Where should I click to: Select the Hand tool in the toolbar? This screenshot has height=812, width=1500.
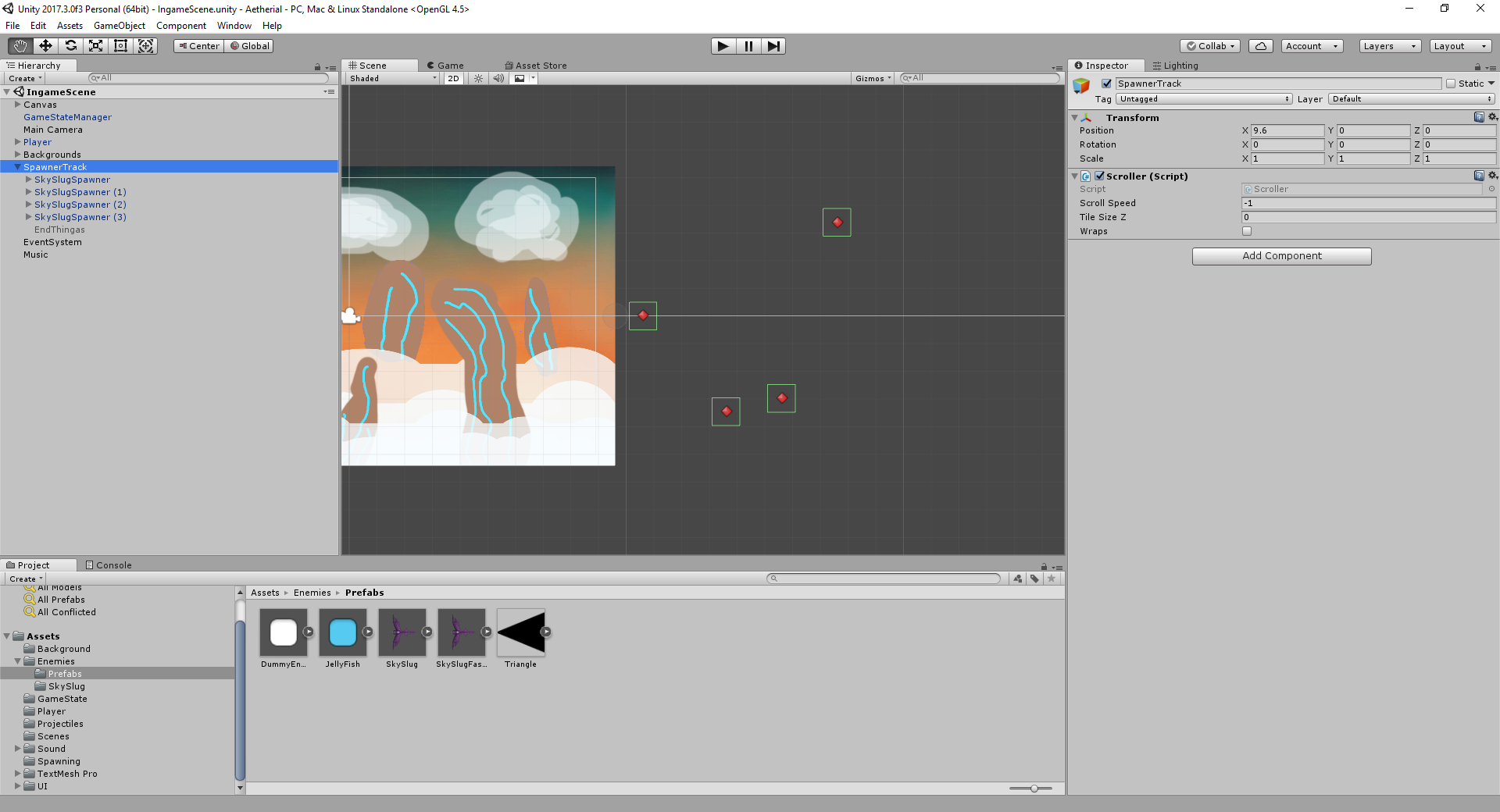click(20, 46)
